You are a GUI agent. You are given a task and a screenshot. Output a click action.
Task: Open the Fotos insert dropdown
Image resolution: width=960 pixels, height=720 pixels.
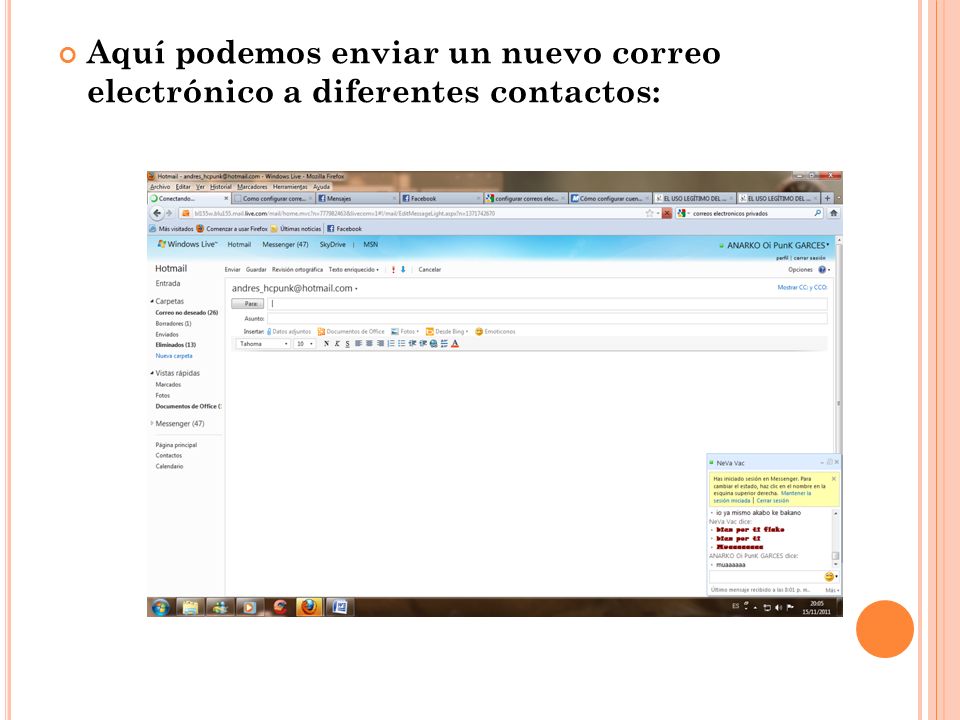click(405, 331)
